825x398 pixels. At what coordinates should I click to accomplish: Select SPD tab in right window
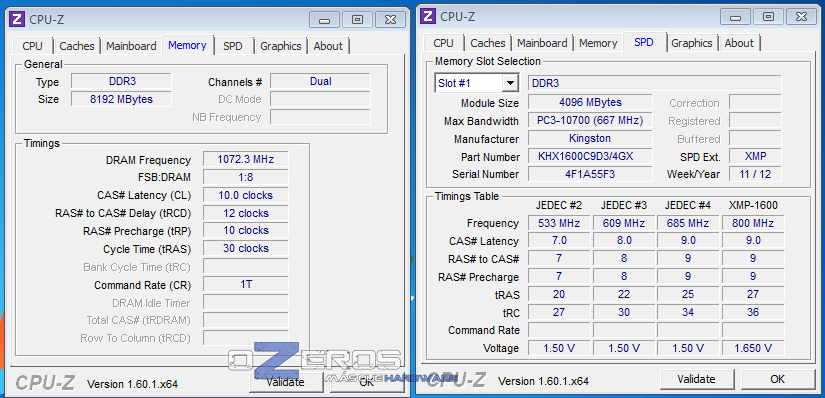point(644,42)
